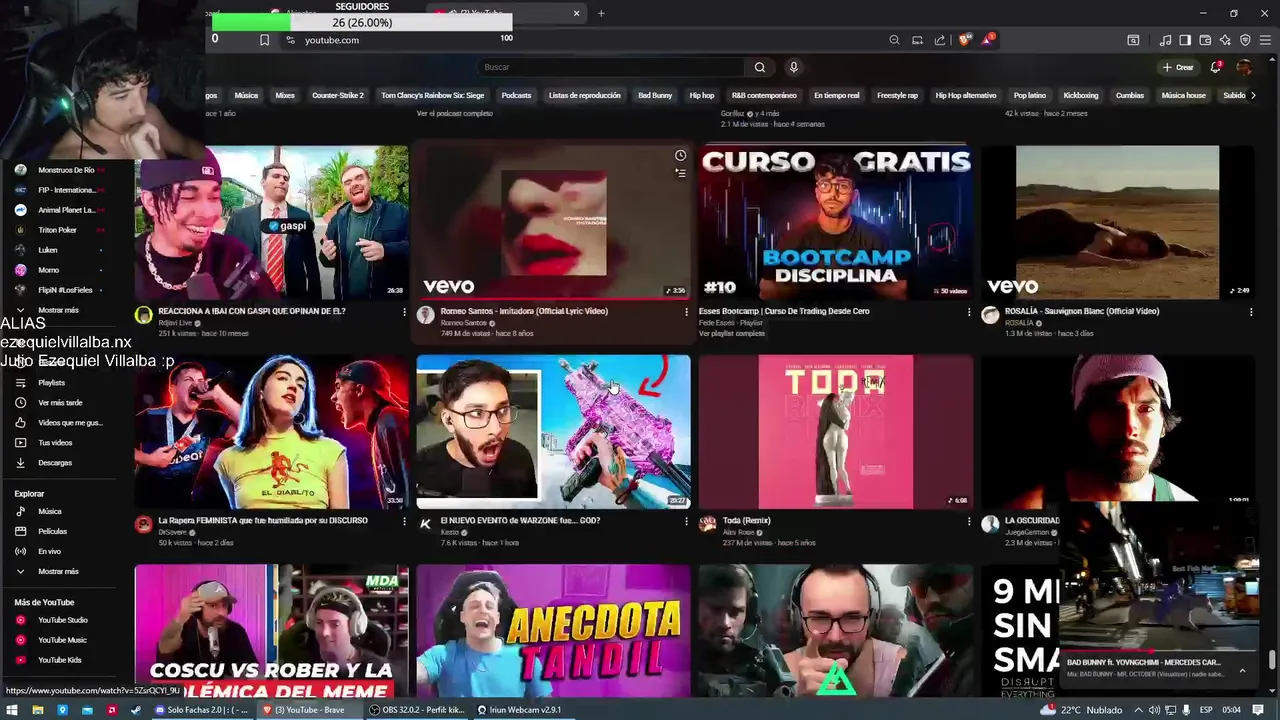Bookmark this page icon
This screenshot has width=1280, height=720.
click(x=264, y=40)
